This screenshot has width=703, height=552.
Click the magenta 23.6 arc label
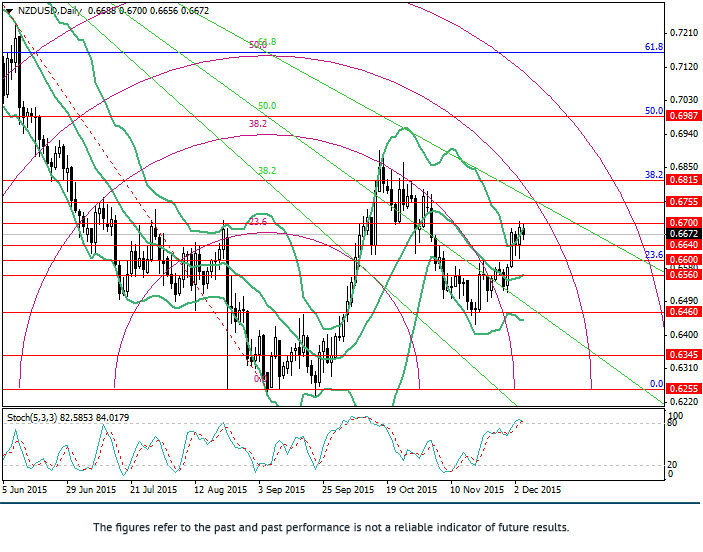point(258,222)
